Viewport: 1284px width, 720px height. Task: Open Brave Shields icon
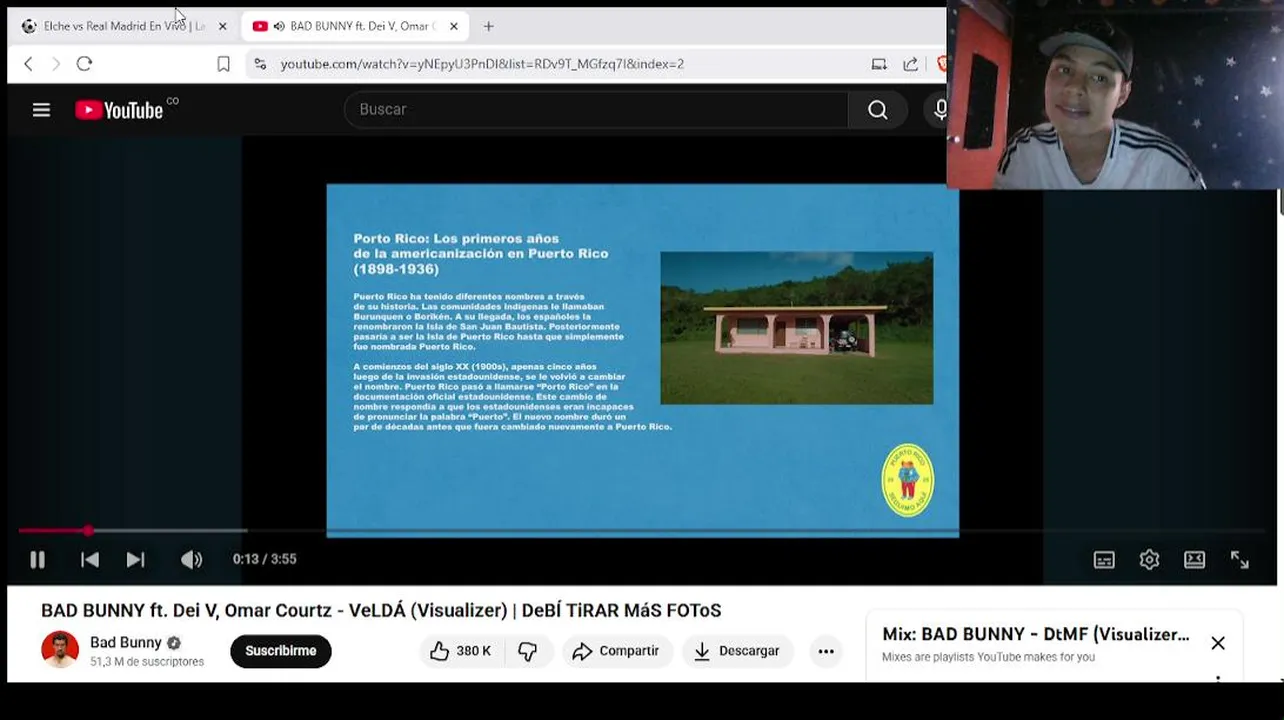(x=941, y=64)
